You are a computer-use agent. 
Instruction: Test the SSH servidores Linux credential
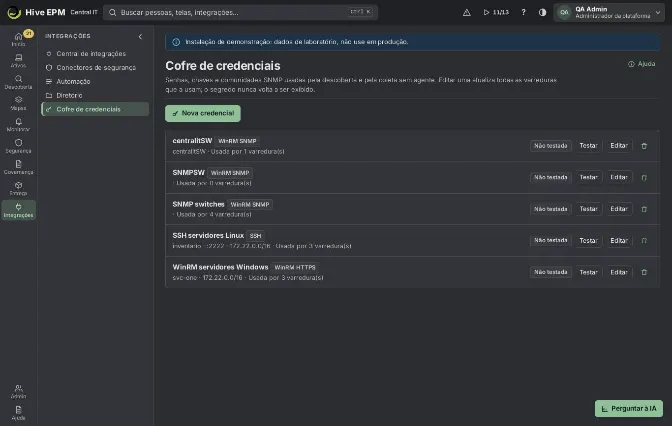(588, 241)
